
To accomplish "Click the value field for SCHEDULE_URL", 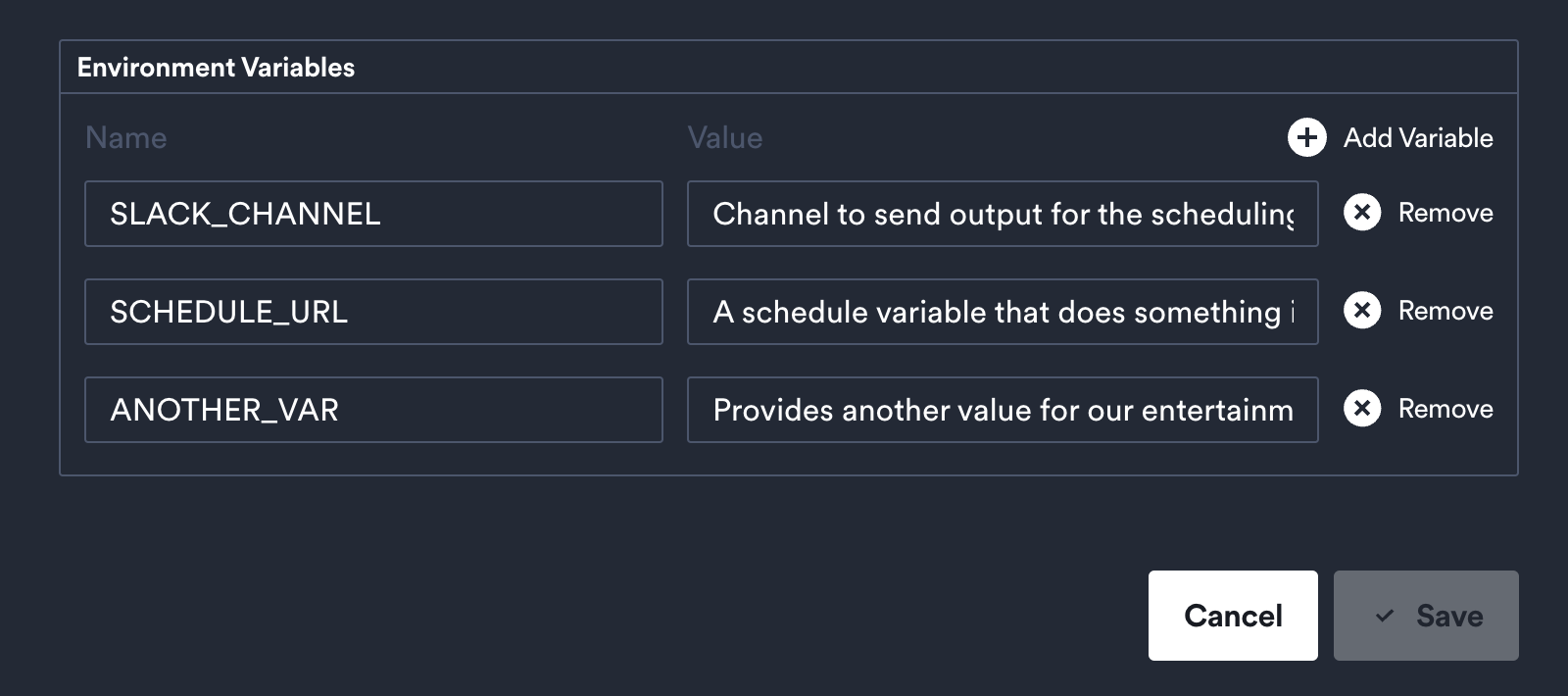I will coord(1003,312).
